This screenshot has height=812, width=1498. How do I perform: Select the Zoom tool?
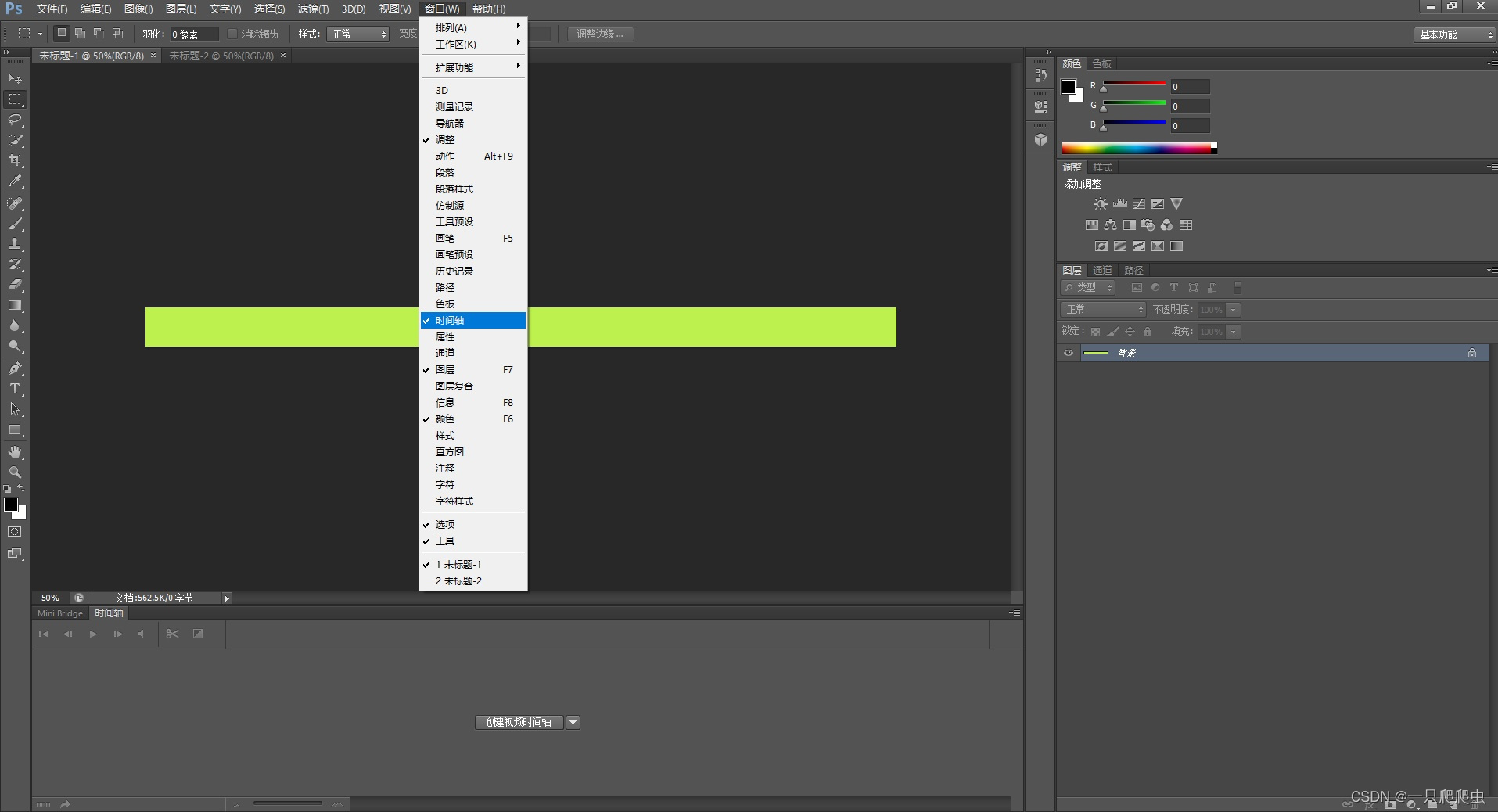pyautogui.click(x=15, y=472)
